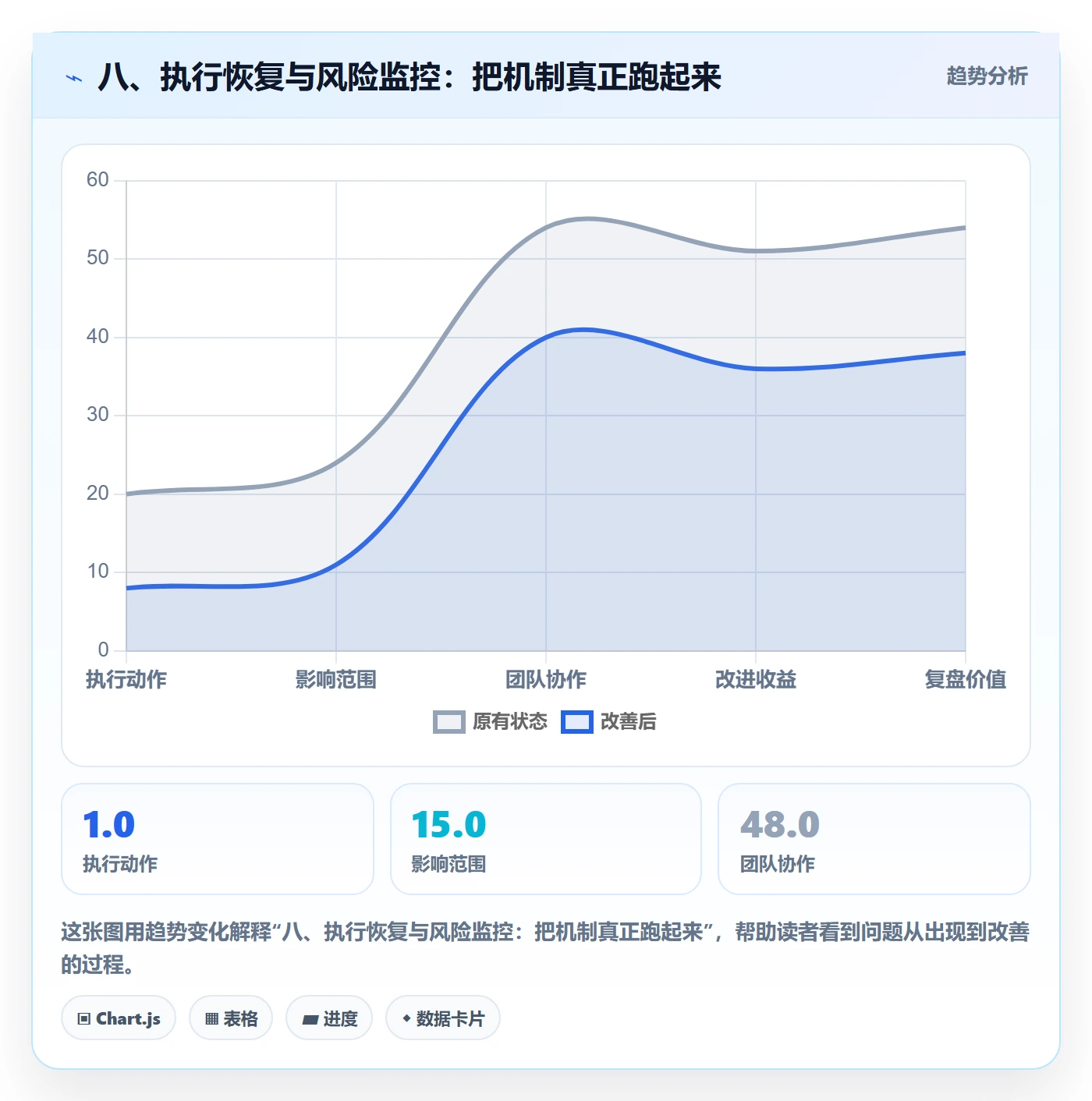Click the description paragraph starting 这张图用趋势变化
This screenshot has height=1101, width=1092.
pyautogui.click(x=546, y=948)
